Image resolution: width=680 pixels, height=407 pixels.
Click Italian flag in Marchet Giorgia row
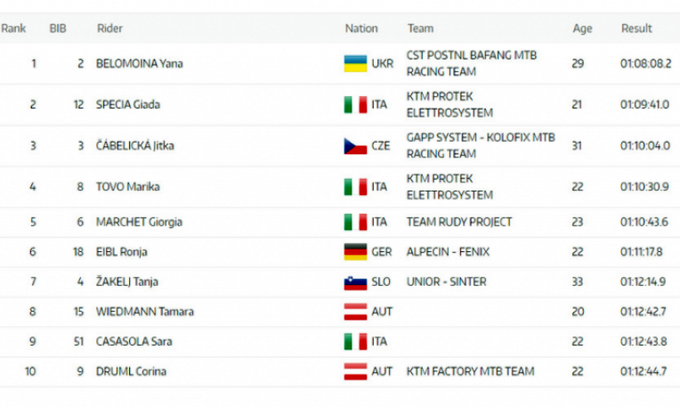click(352, 222)
